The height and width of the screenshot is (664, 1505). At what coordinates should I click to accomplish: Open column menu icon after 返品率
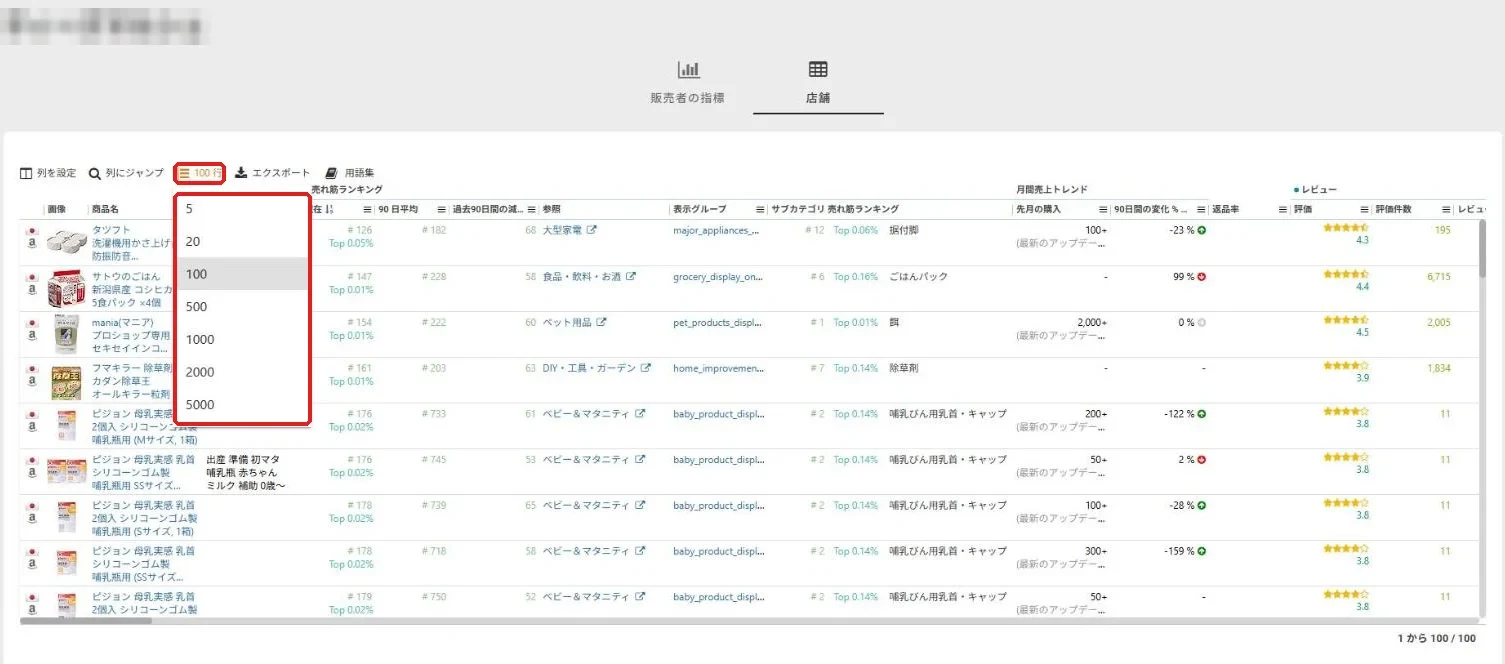tap(1283, 209)
